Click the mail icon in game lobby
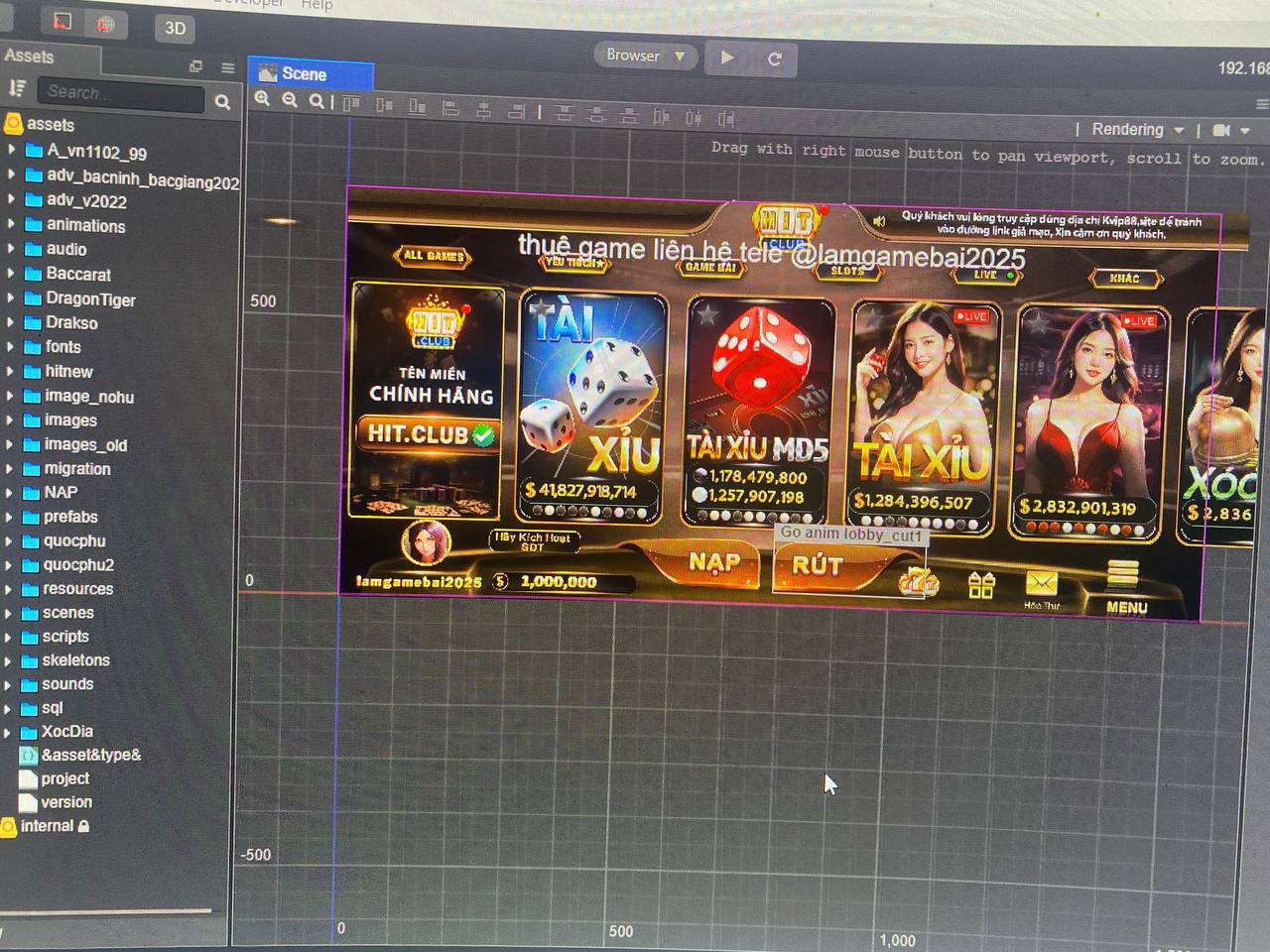 click(1041, 584)
